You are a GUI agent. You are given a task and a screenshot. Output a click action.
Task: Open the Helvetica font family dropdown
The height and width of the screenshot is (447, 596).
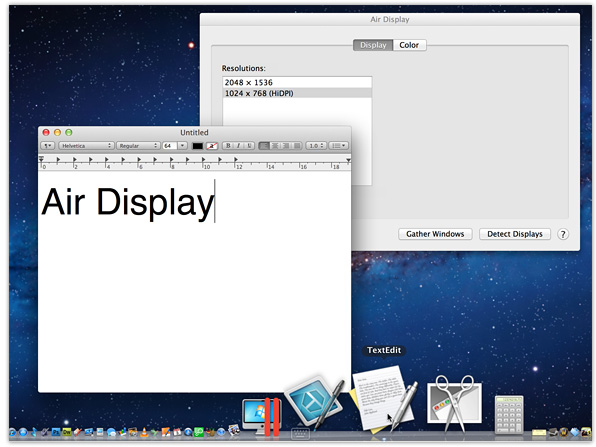coord(86,146)
